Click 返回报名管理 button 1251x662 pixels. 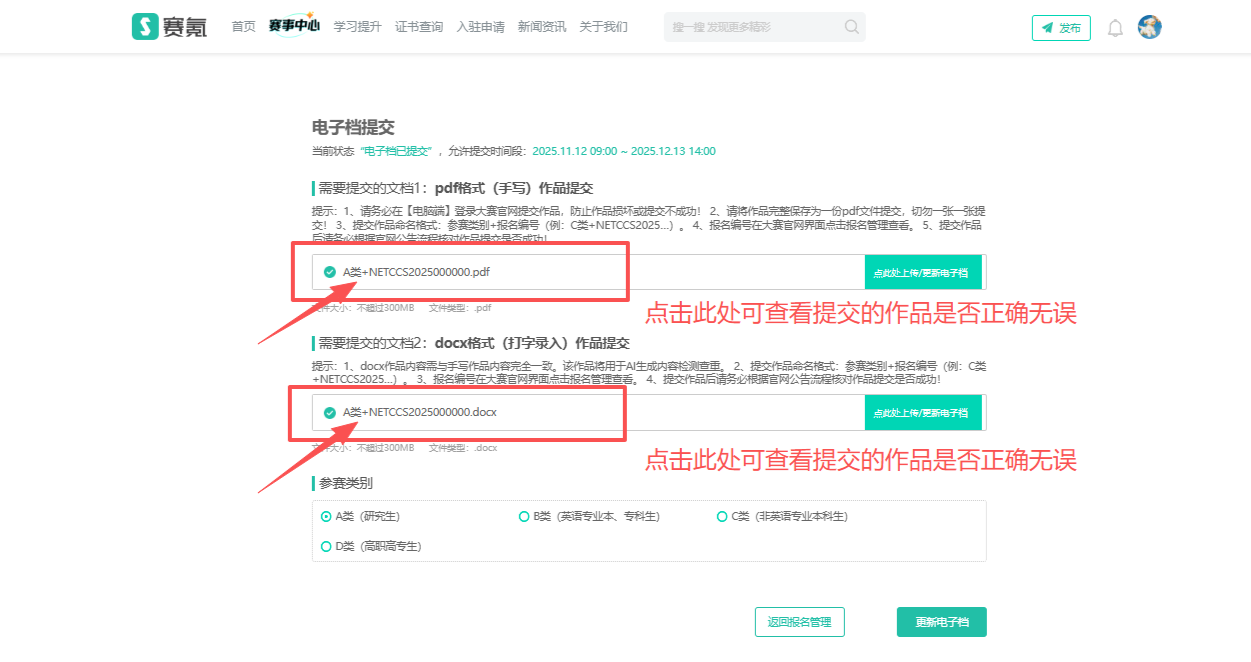coord(799,622)
